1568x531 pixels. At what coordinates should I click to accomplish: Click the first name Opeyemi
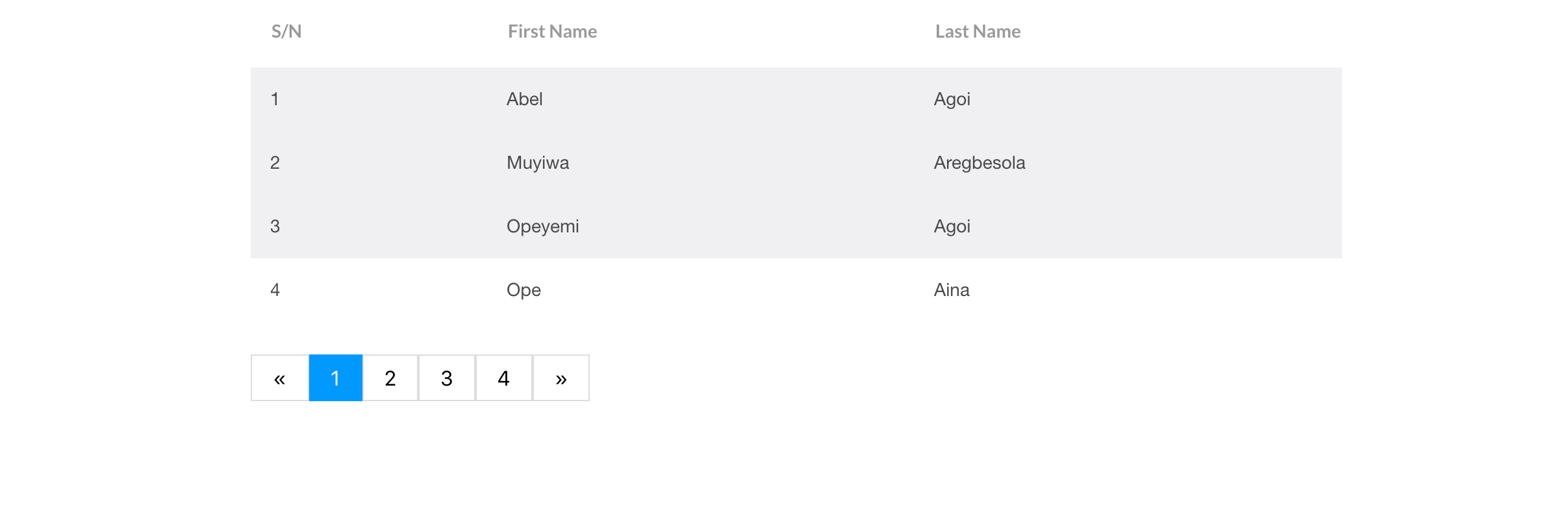(544, 226)
